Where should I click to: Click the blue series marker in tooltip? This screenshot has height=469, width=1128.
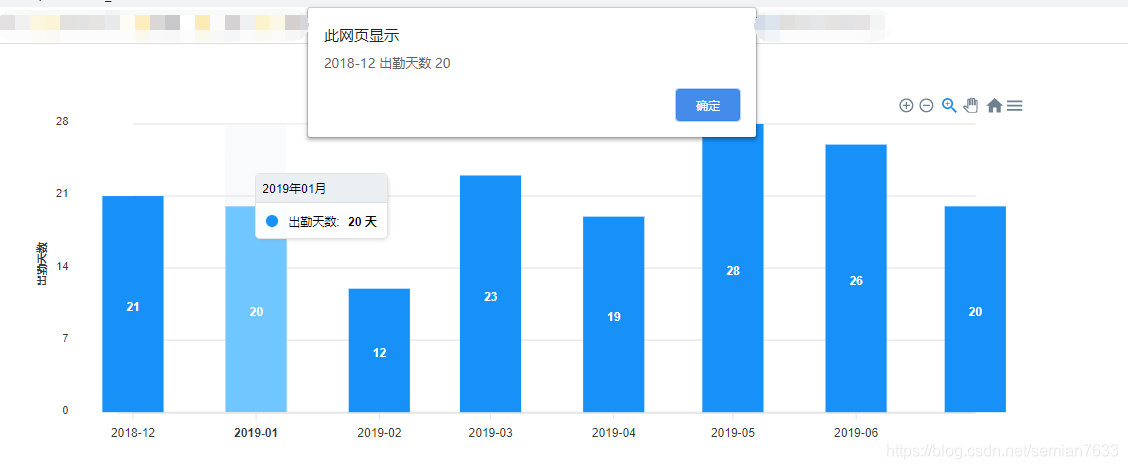[271, 222]
